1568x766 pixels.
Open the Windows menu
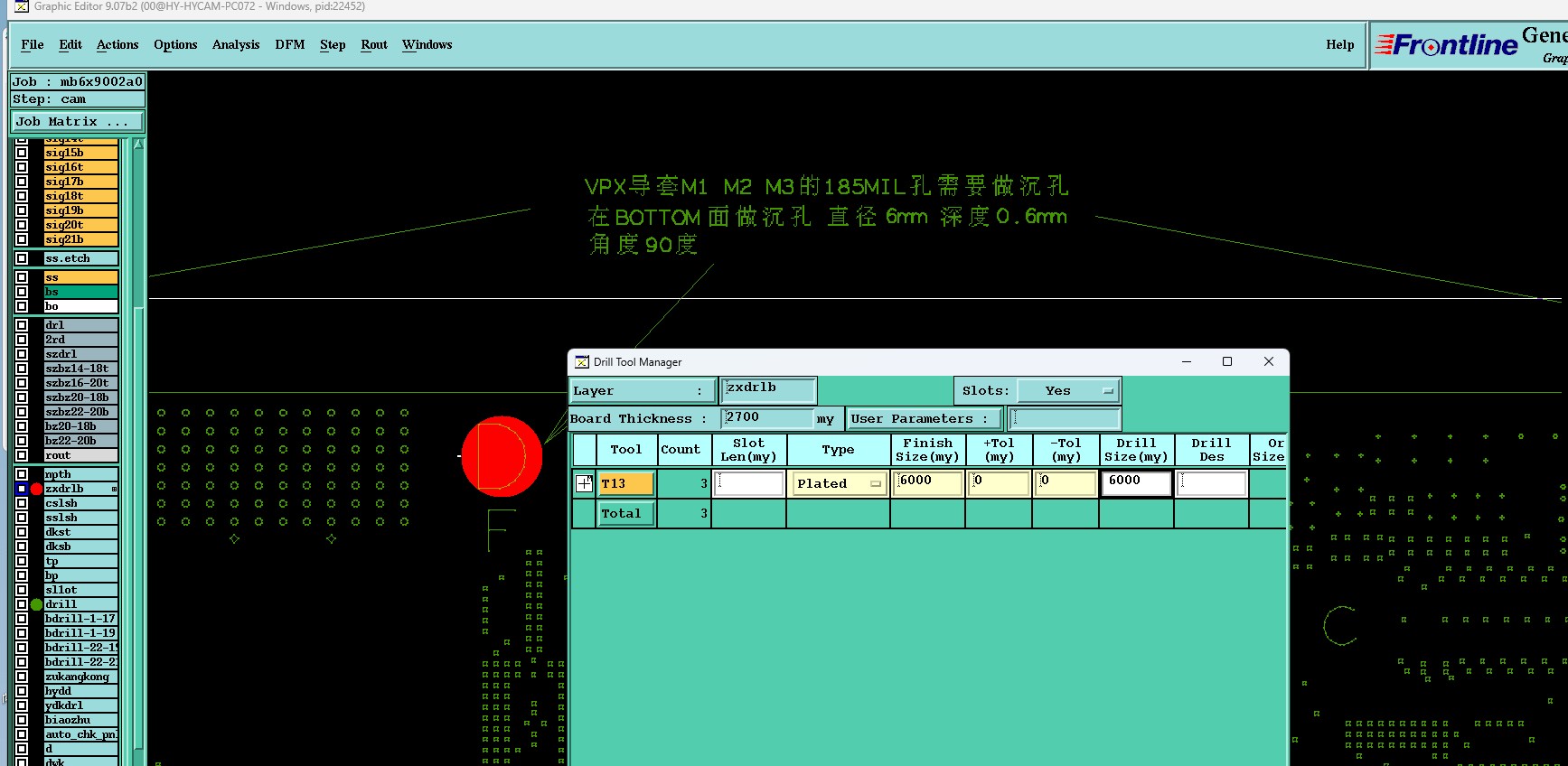(427, 44)
